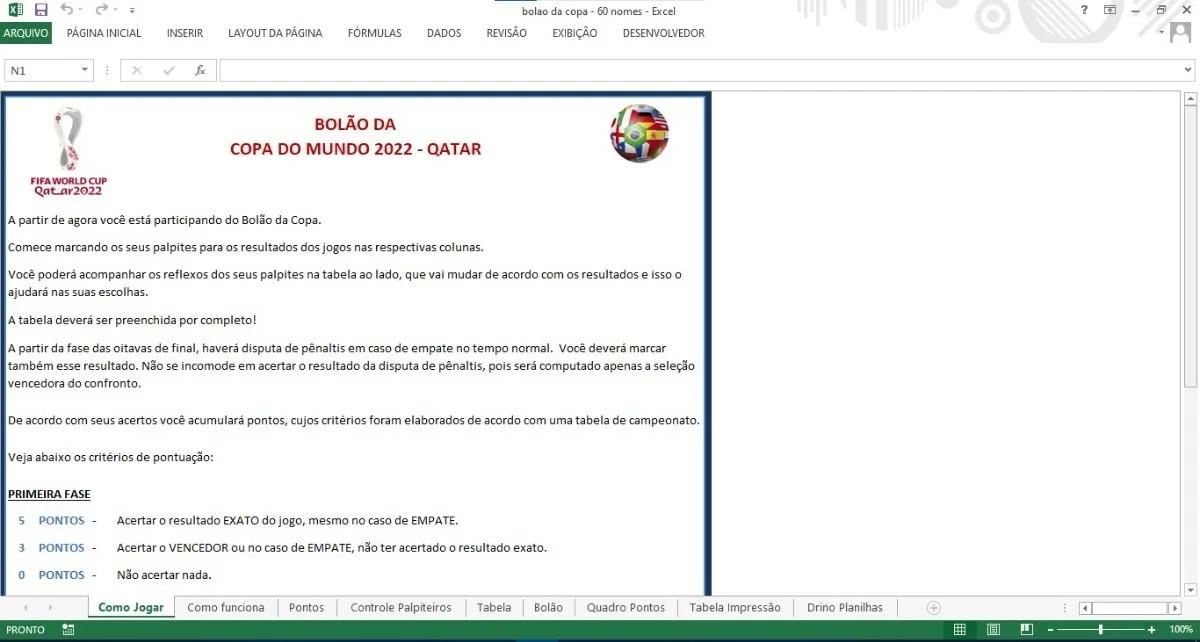
Task: Click the new sheet plus circle
Action: click(932, 607)
